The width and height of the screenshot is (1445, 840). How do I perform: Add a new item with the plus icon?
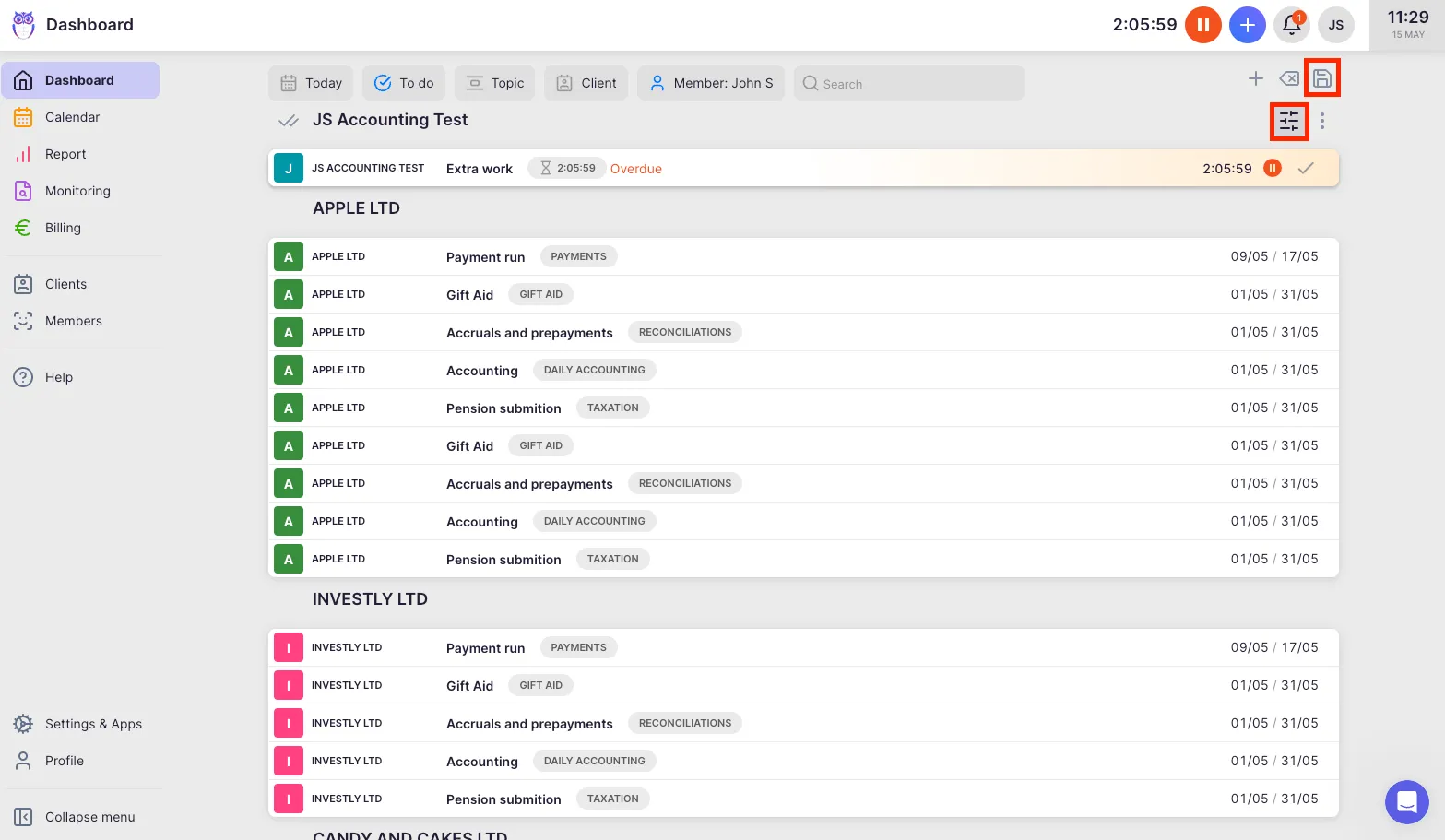[1256, 78]
